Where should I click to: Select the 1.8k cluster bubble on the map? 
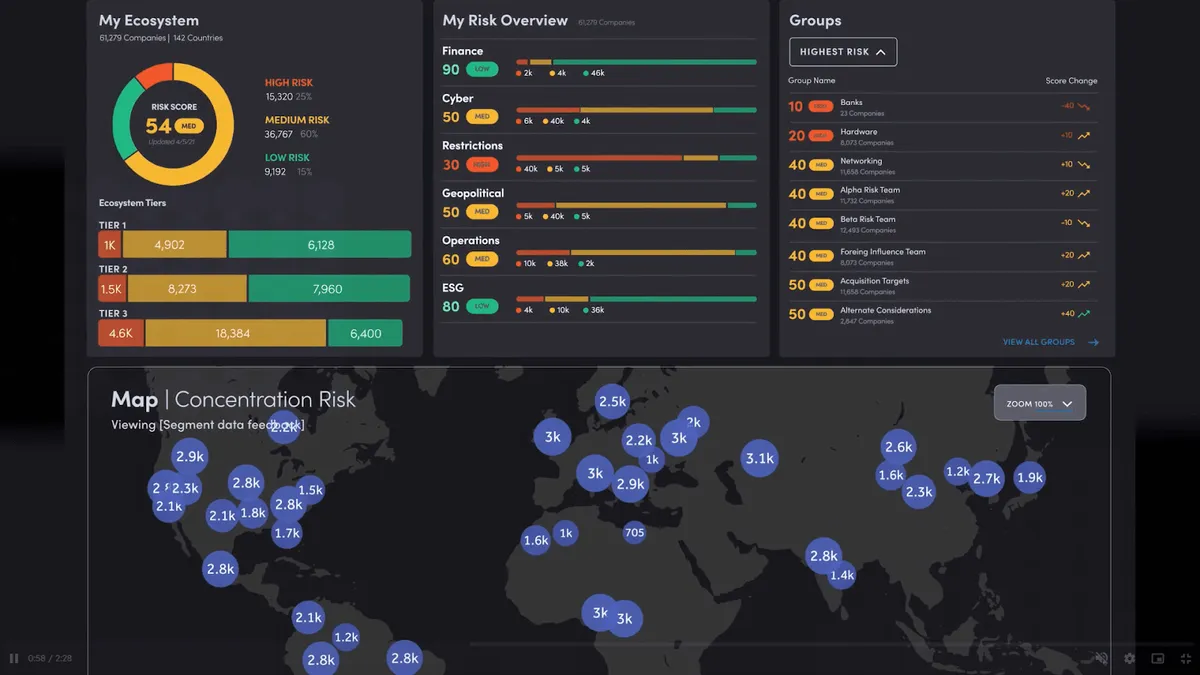254,513
